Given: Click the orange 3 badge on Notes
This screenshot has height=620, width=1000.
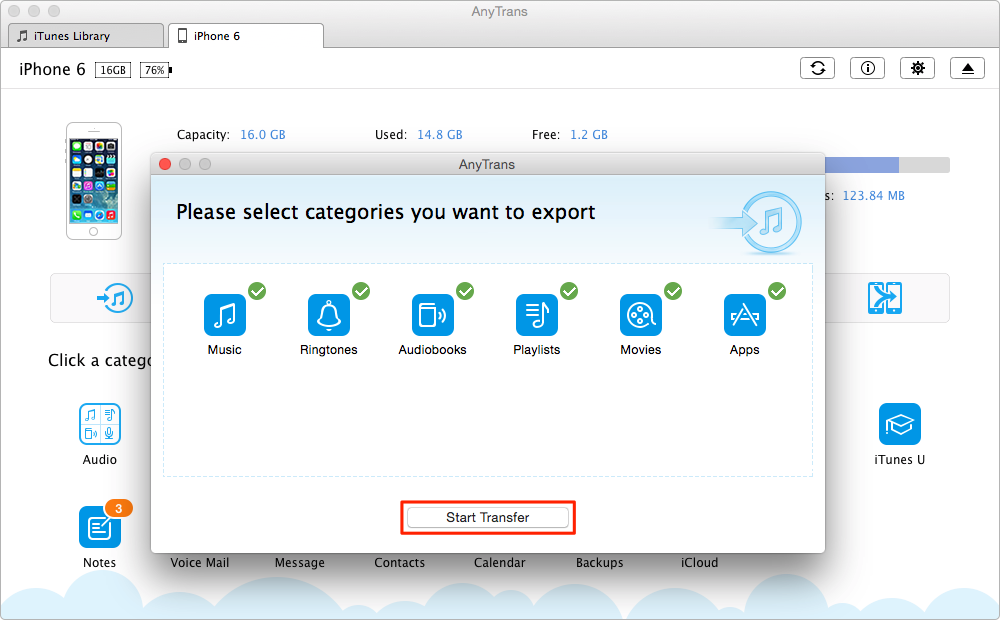Looking at the screenshot, I should pos(118,508).
